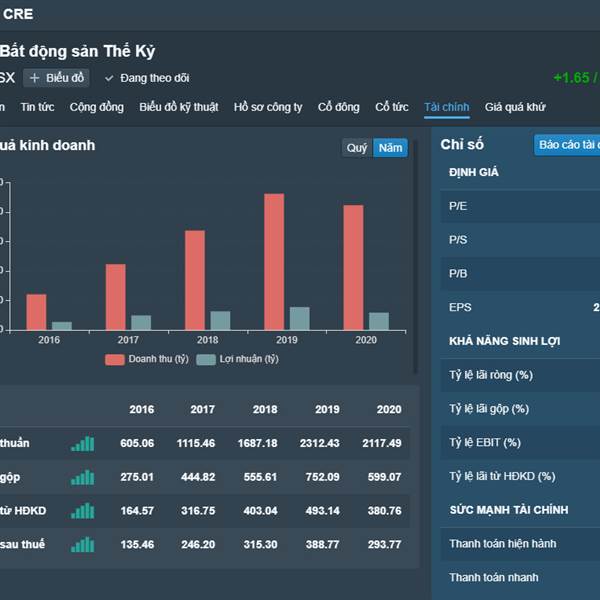Toggle Lợi nhuận legend gray swatch

tap(206, 360)
